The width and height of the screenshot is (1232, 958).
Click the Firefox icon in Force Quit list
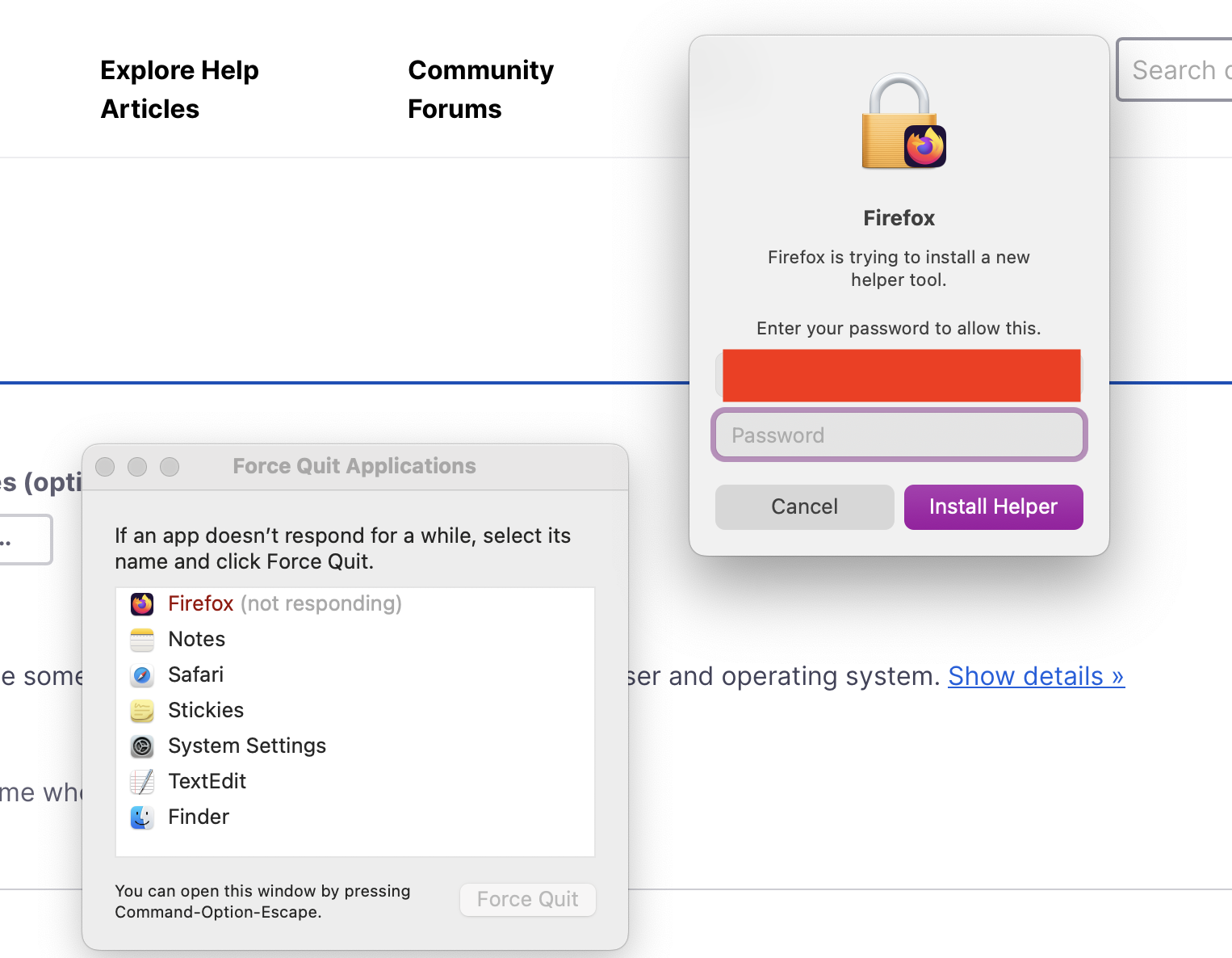coord(142,603)
